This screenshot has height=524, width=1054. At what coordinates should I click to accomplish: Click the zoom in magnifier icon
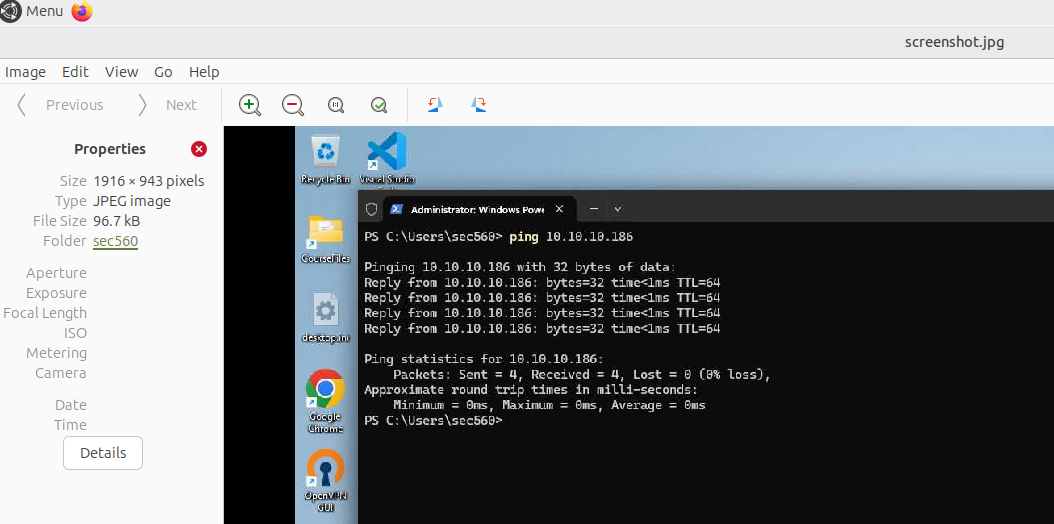click(x=250, y=105)
